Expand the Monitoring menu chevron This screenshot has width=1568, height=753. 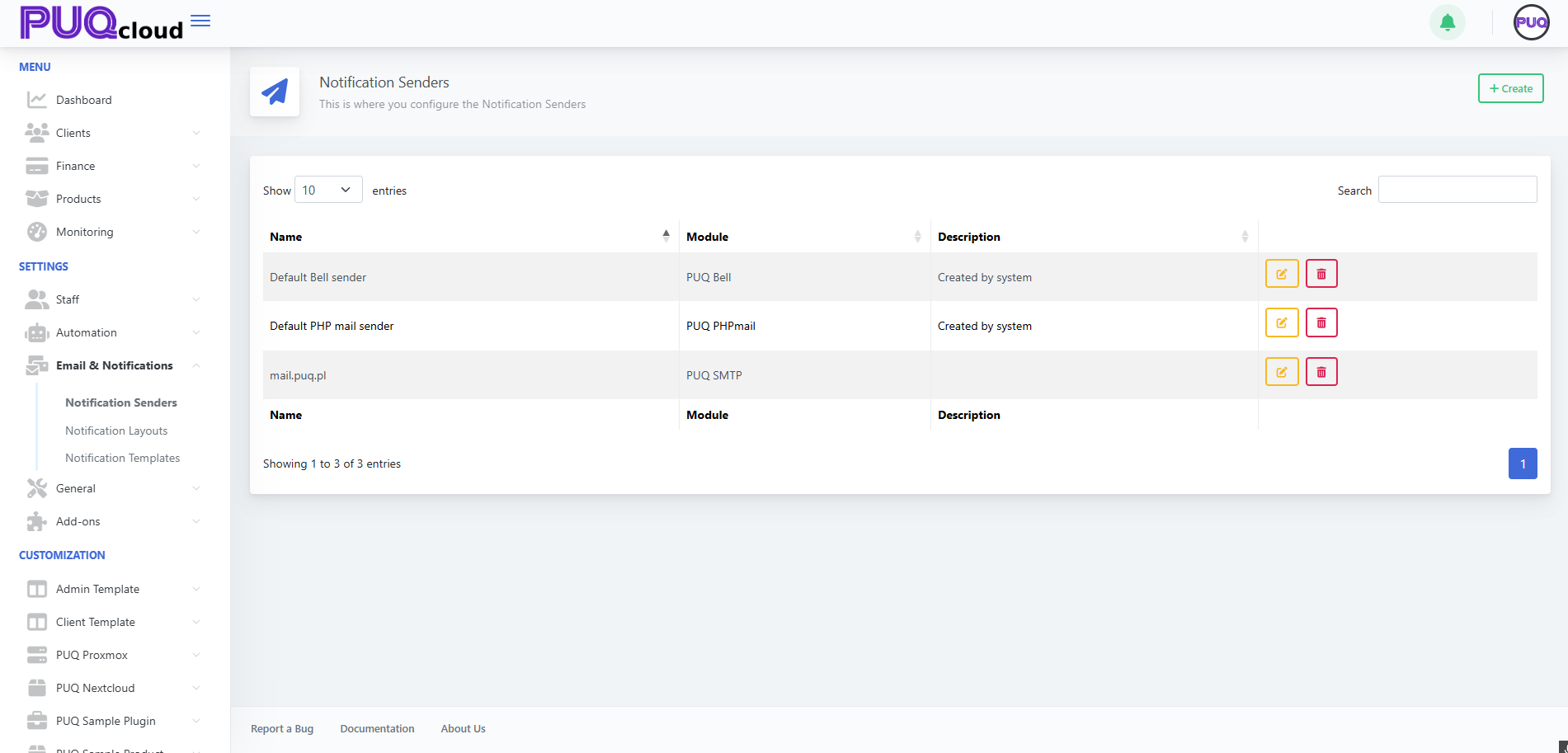196,232
